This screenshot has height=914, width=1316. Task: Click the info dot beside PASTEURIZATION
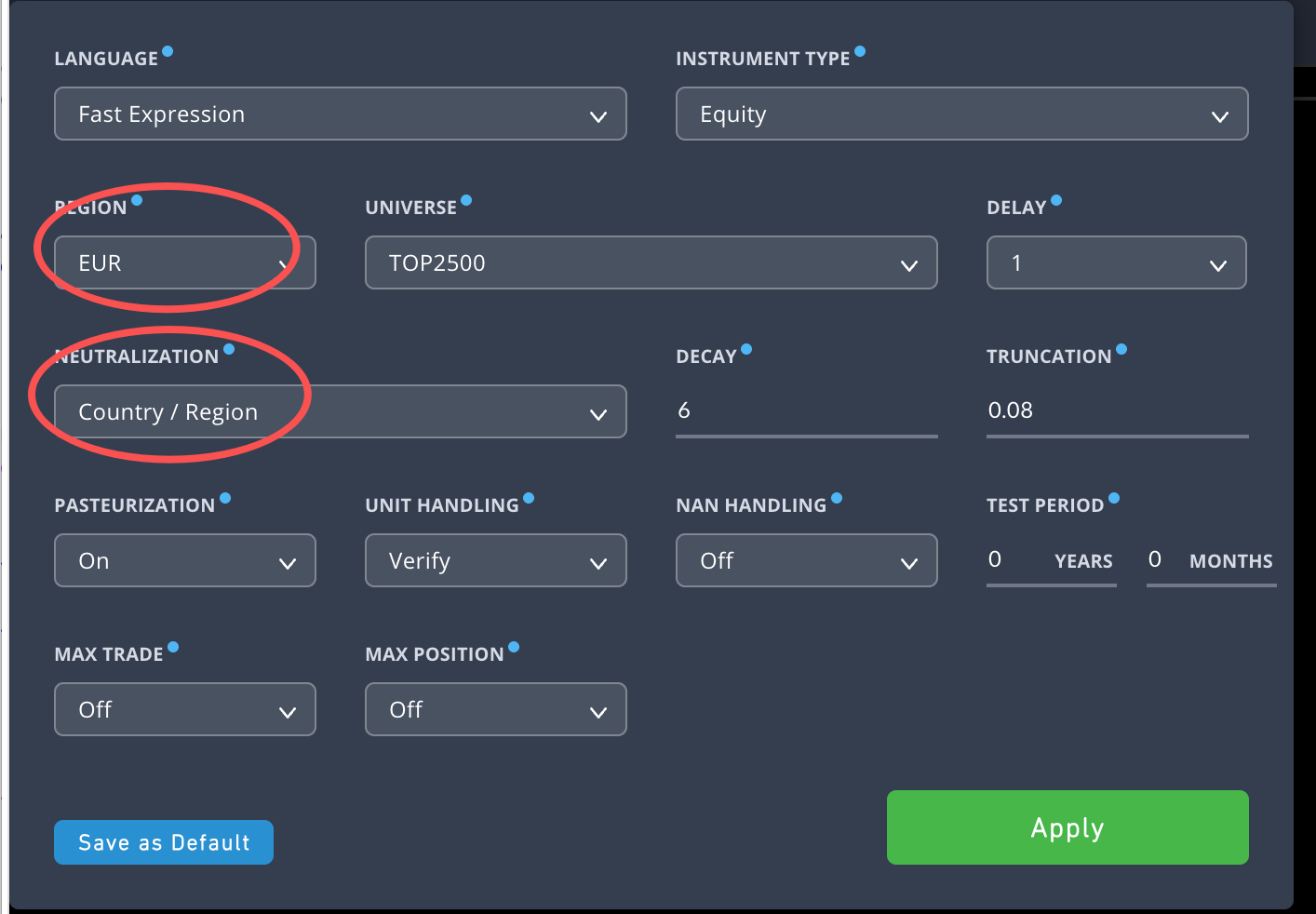pos(225,499)
